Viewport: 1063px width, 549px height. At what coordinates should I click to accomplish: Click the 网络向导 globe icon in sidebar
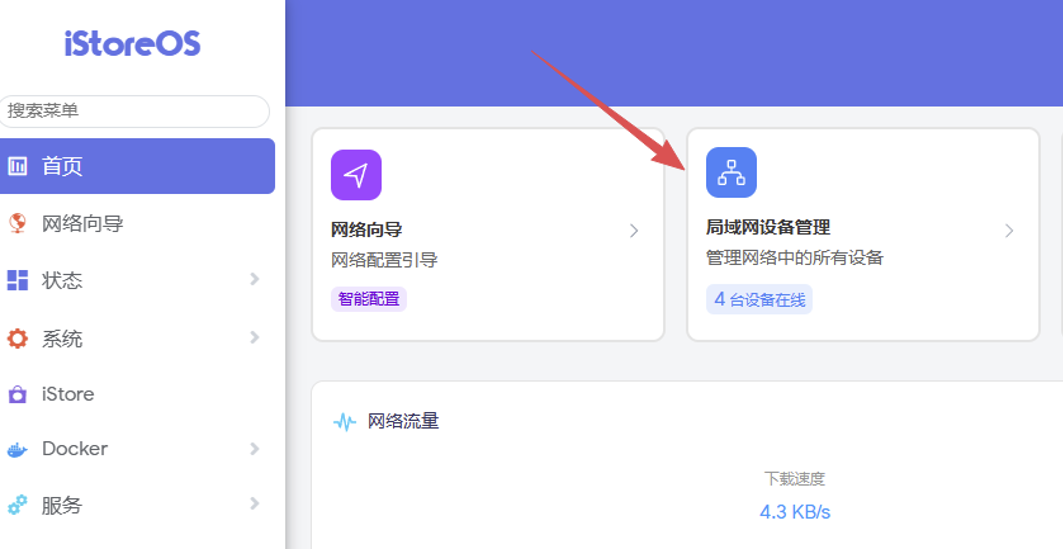(18, 223)
